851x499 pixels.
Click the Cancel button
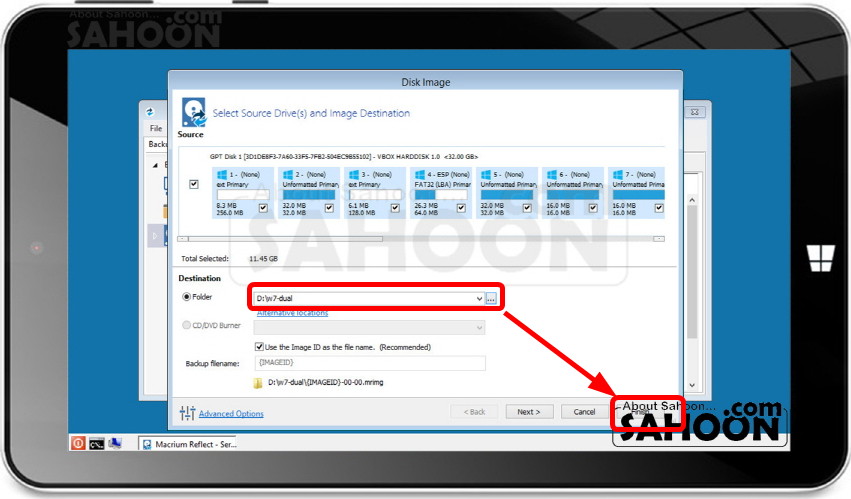click(x=585, y=412)
